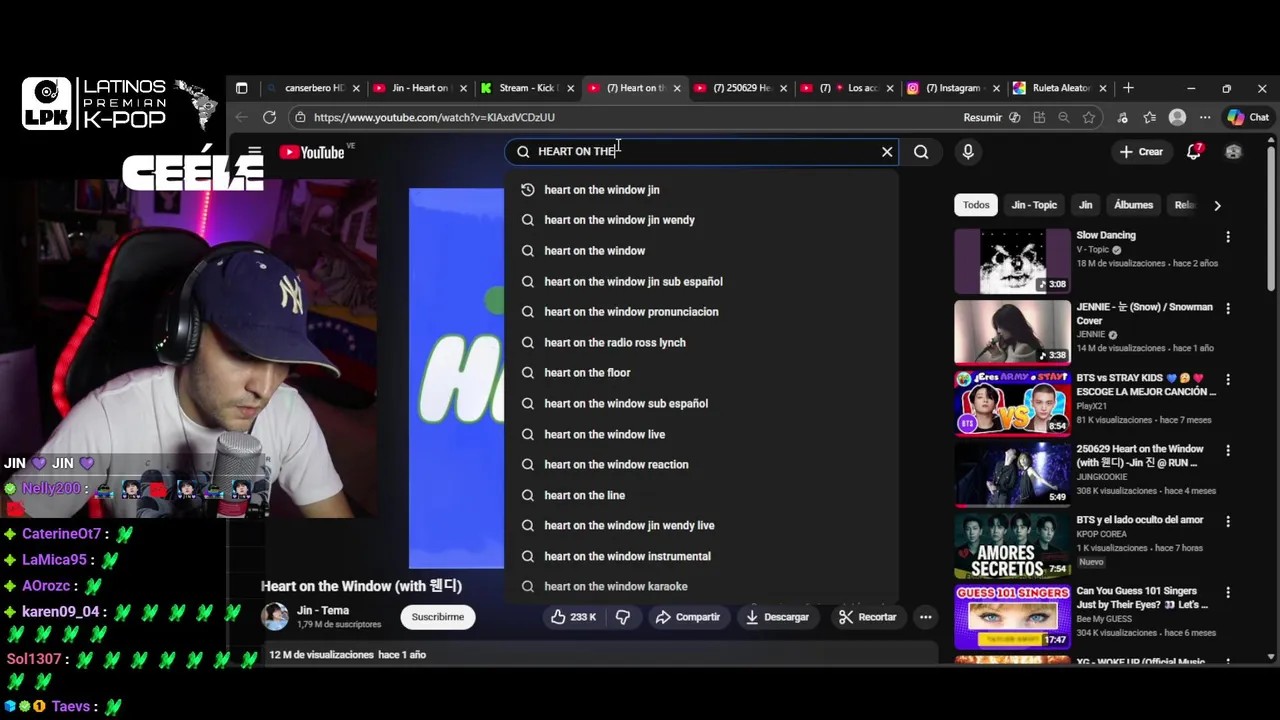Open Copilot Chat button in toolbar
1280x720 pixels.
pyautogui.click(x=1248, y=117)
